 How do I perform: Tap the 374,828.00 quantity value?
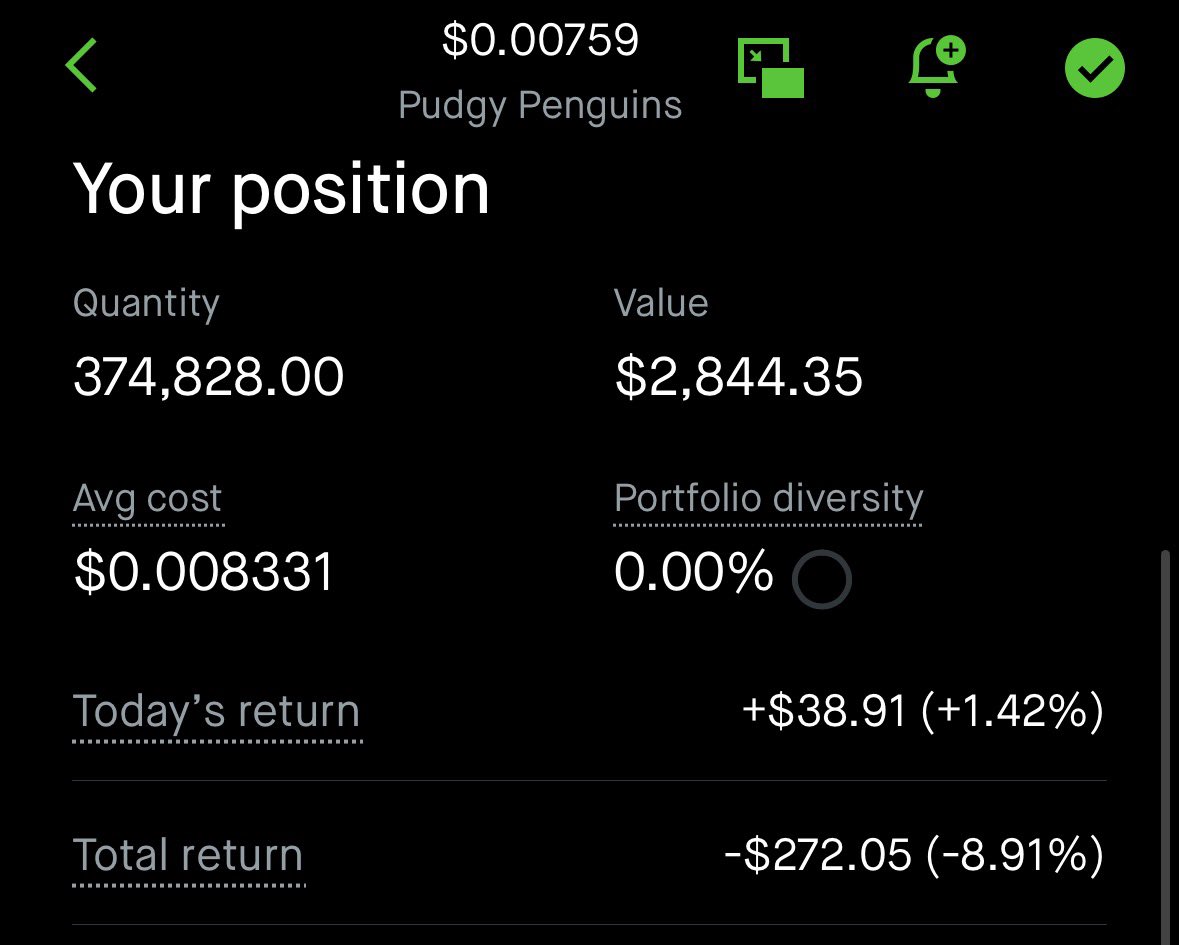point(209,378)
